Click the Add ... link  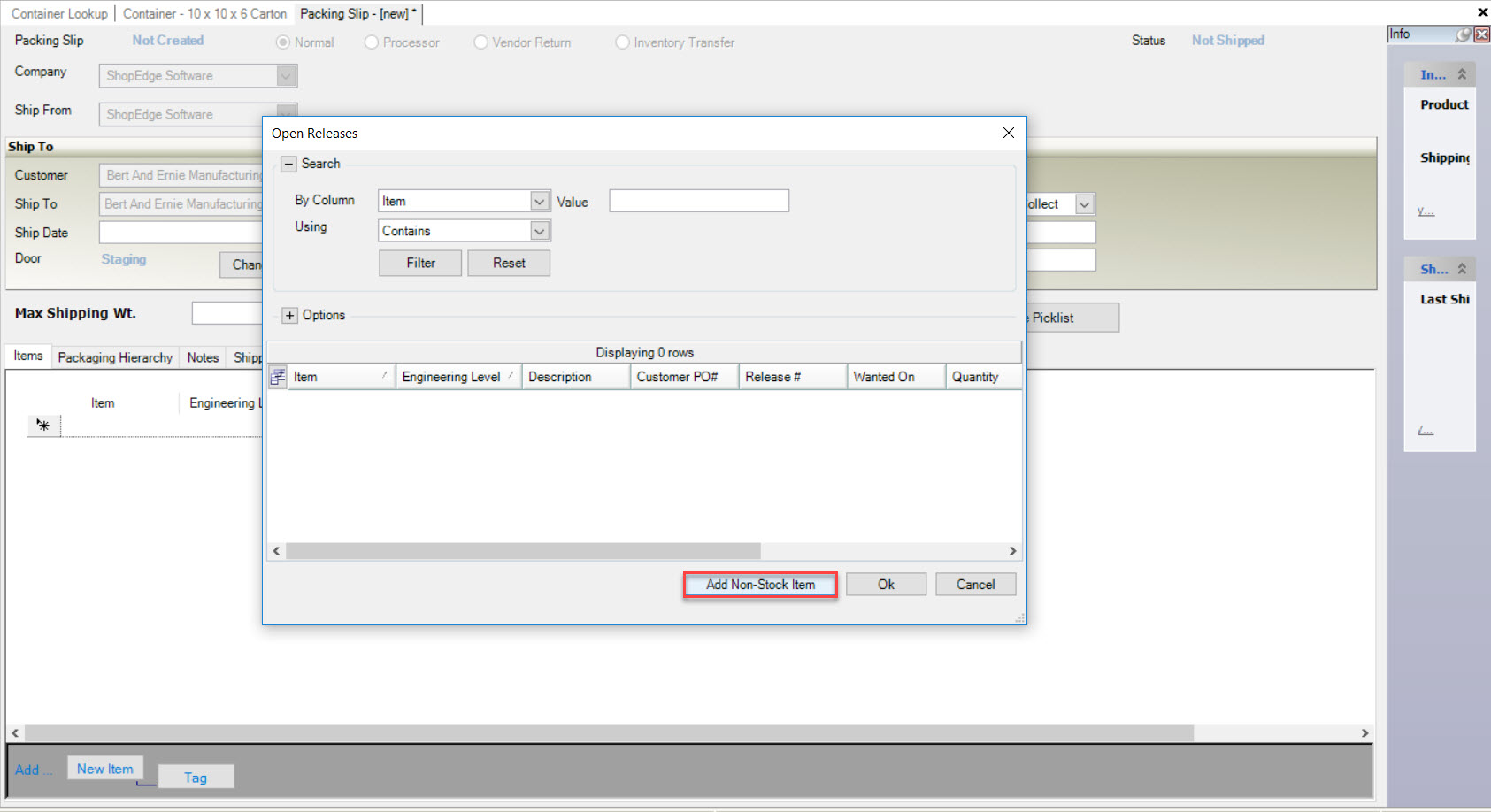pyautogui.click(x=34, y=770)
